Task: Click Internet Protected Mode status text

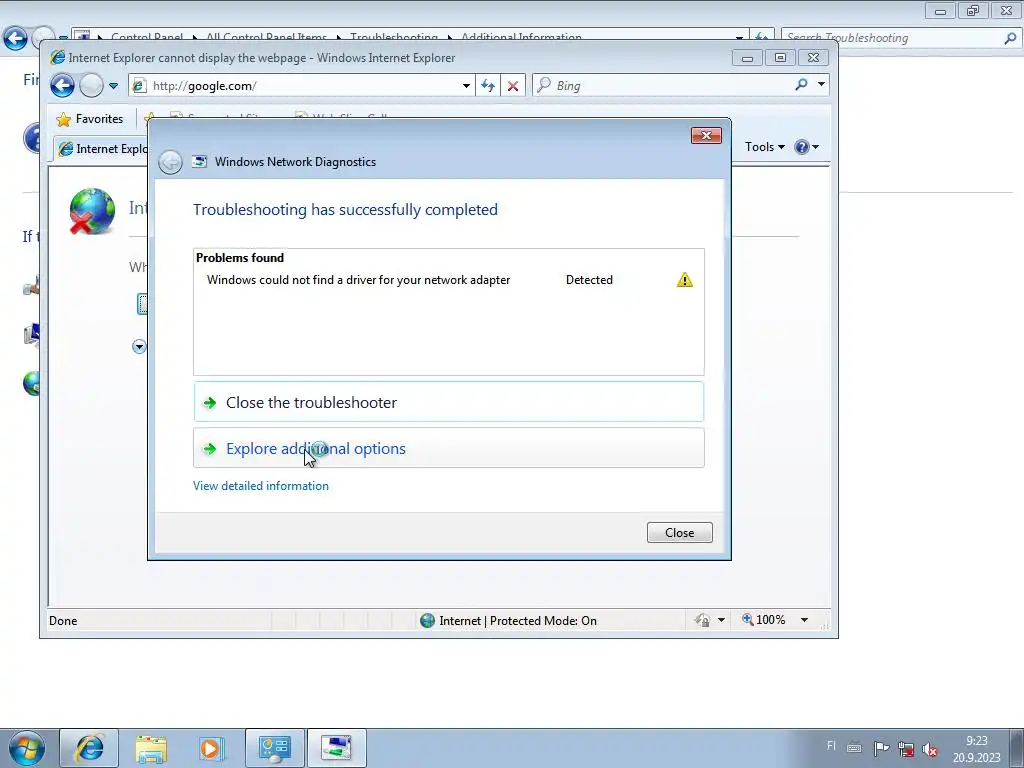Action: 517,621
